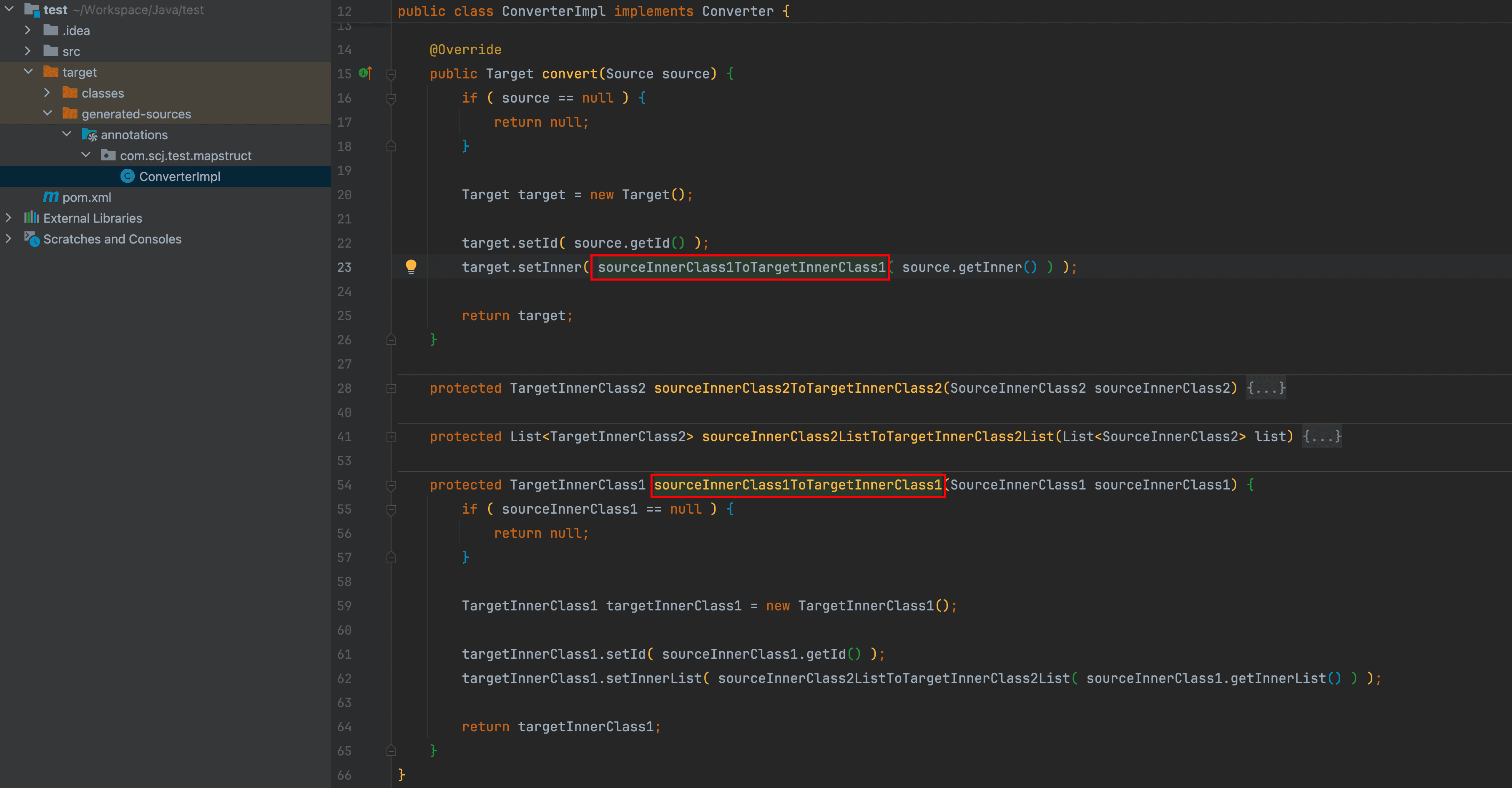Toggle fold marker for convert method line 15
The height and width of the screenshot is (788, 1512).
391,74
